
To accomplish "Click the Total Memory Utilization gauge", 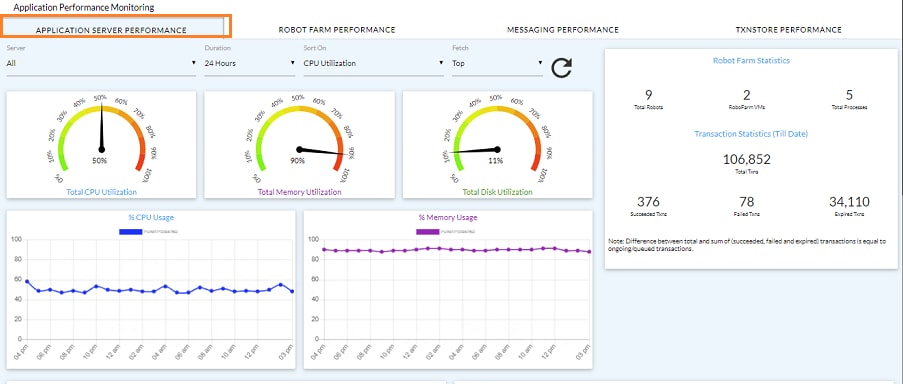I will 299,138.
